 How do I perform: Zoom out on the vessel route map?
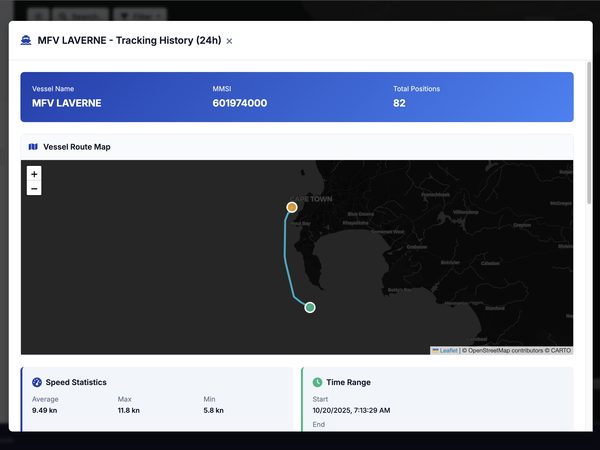[34, 189]
